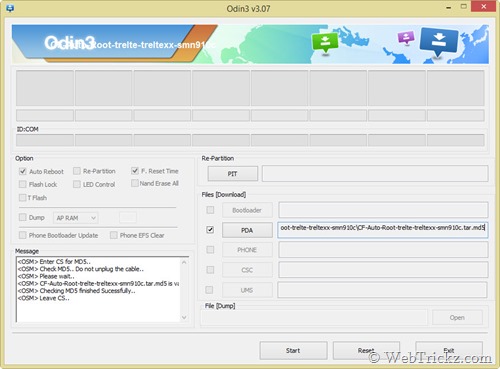
Task: Click the PIT file path field
Action: click(x=375, y=174)
